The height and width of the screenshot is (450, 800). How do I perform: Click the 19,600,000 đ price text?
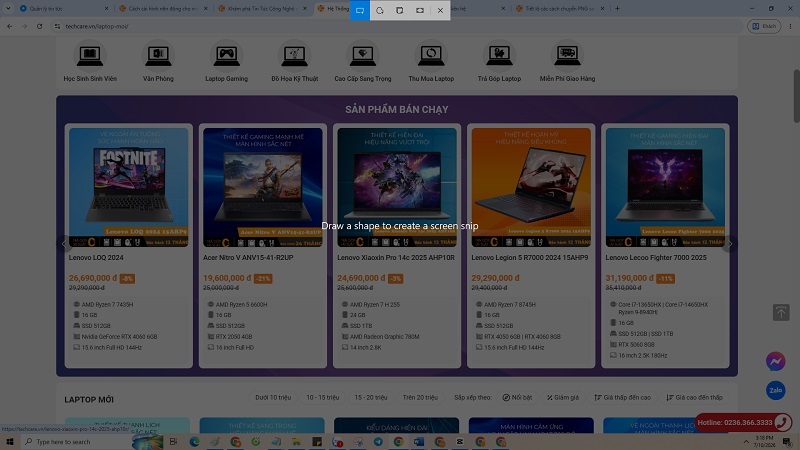point(227,278)
